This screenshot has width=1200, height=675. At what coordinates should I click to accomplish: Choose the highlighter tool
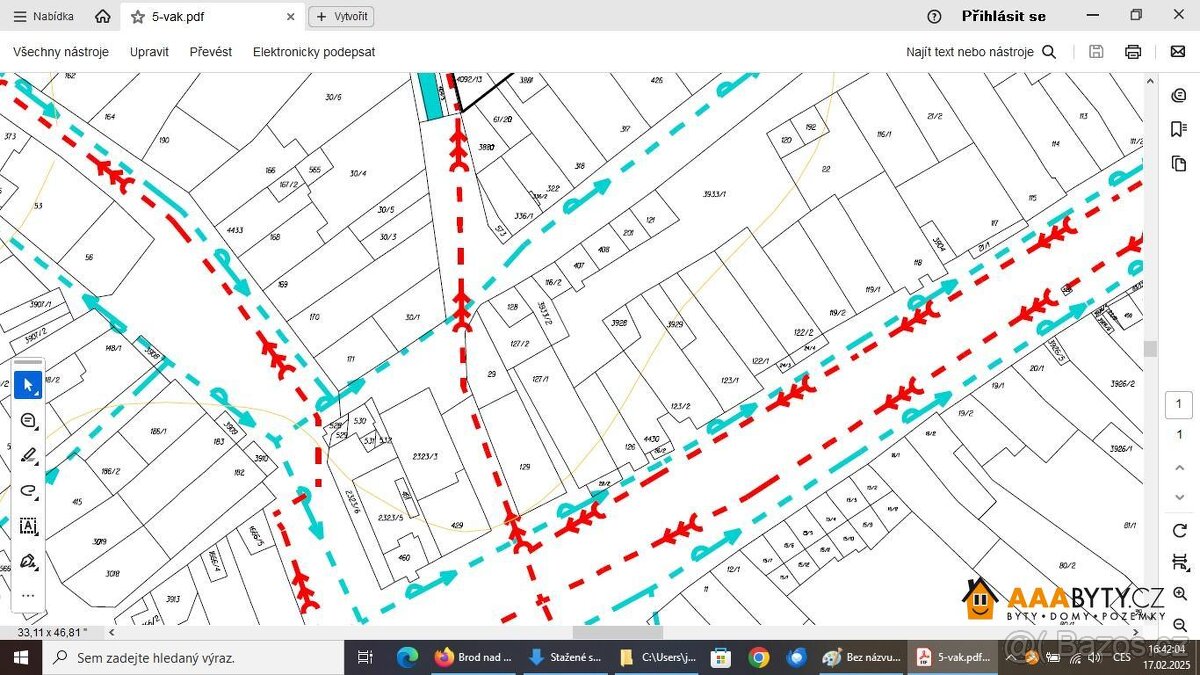click(28, 455)
